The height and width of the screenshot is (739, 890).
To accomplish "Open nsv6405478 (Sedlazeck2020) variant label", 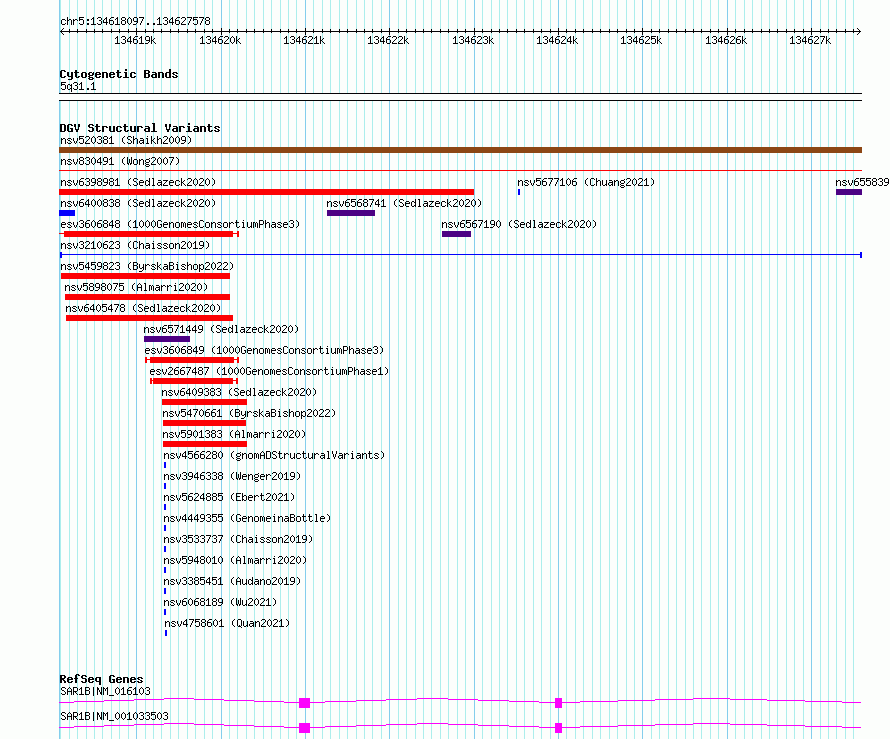I will pyautogui.click(x=143, y=308).
